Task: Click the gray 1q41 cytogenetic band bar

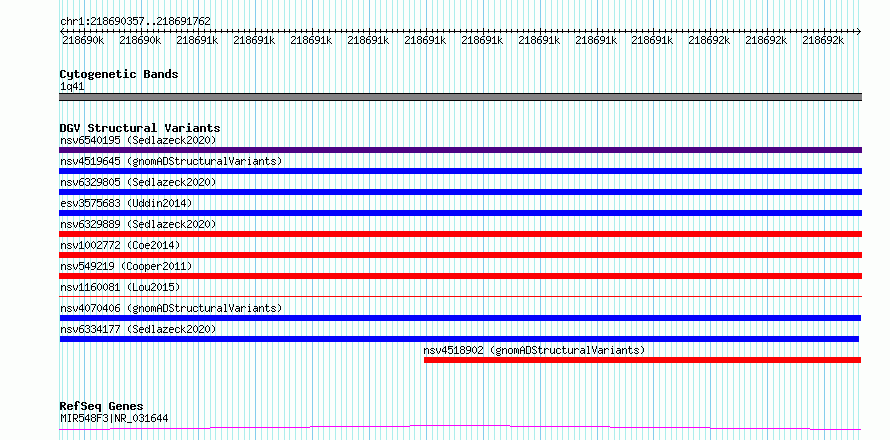Action: [460, 97]
